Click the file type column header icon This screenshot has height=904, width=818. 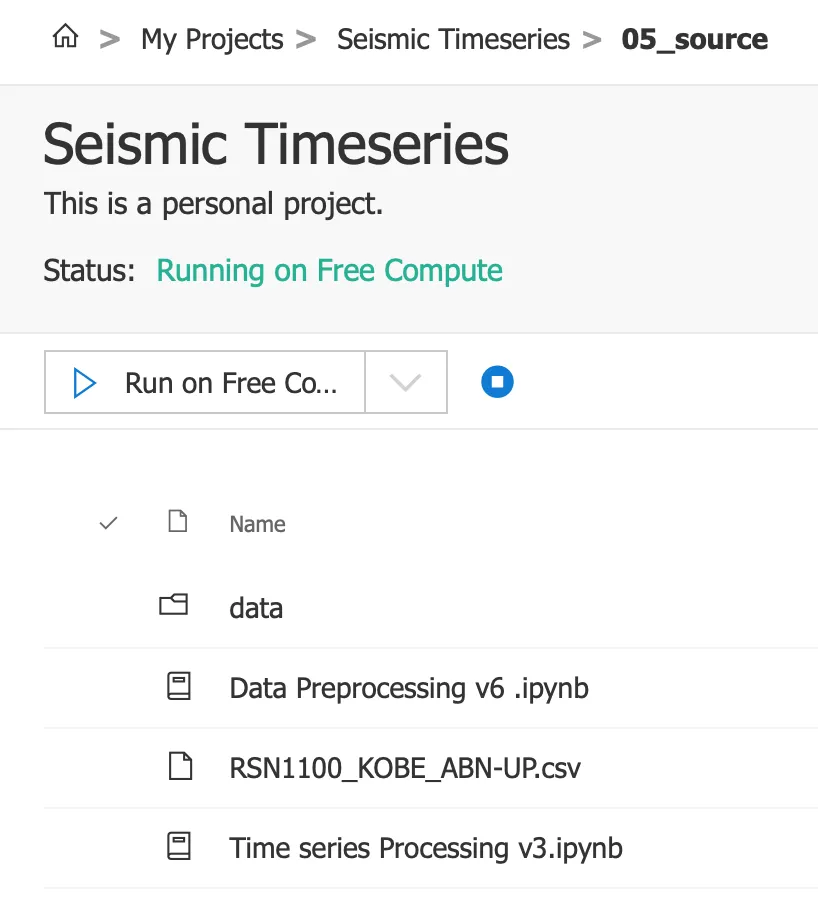(x=177, y=522)
